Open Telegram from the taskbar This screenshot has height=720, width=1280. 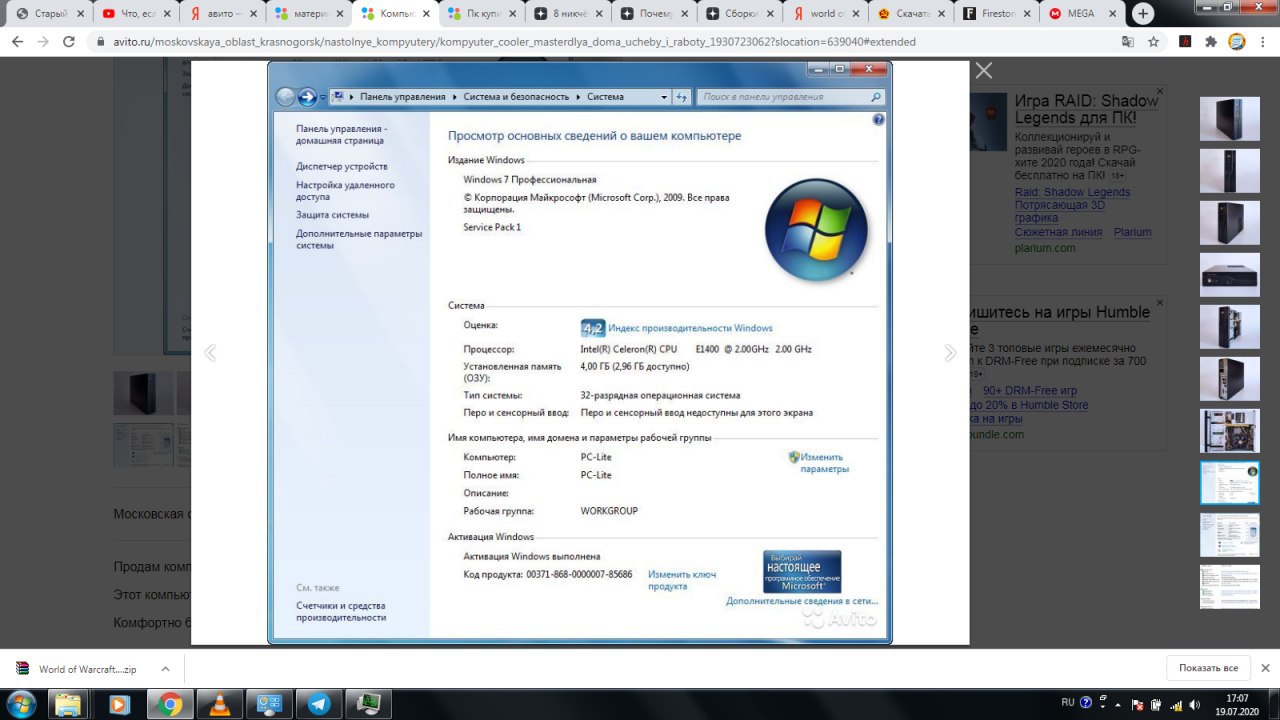(319, 704)
